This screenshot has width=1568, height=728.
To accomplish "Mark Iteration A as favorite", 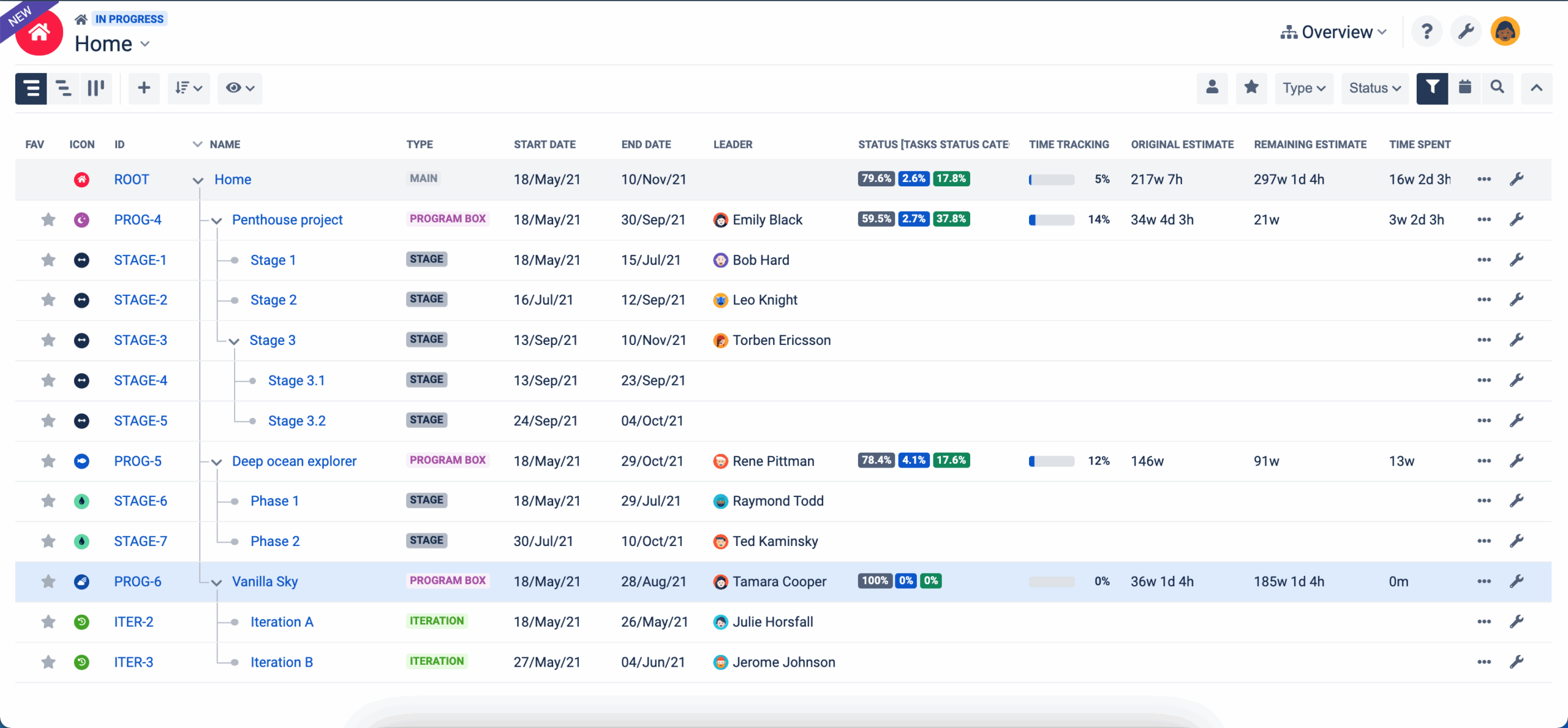I will [48, 621].
